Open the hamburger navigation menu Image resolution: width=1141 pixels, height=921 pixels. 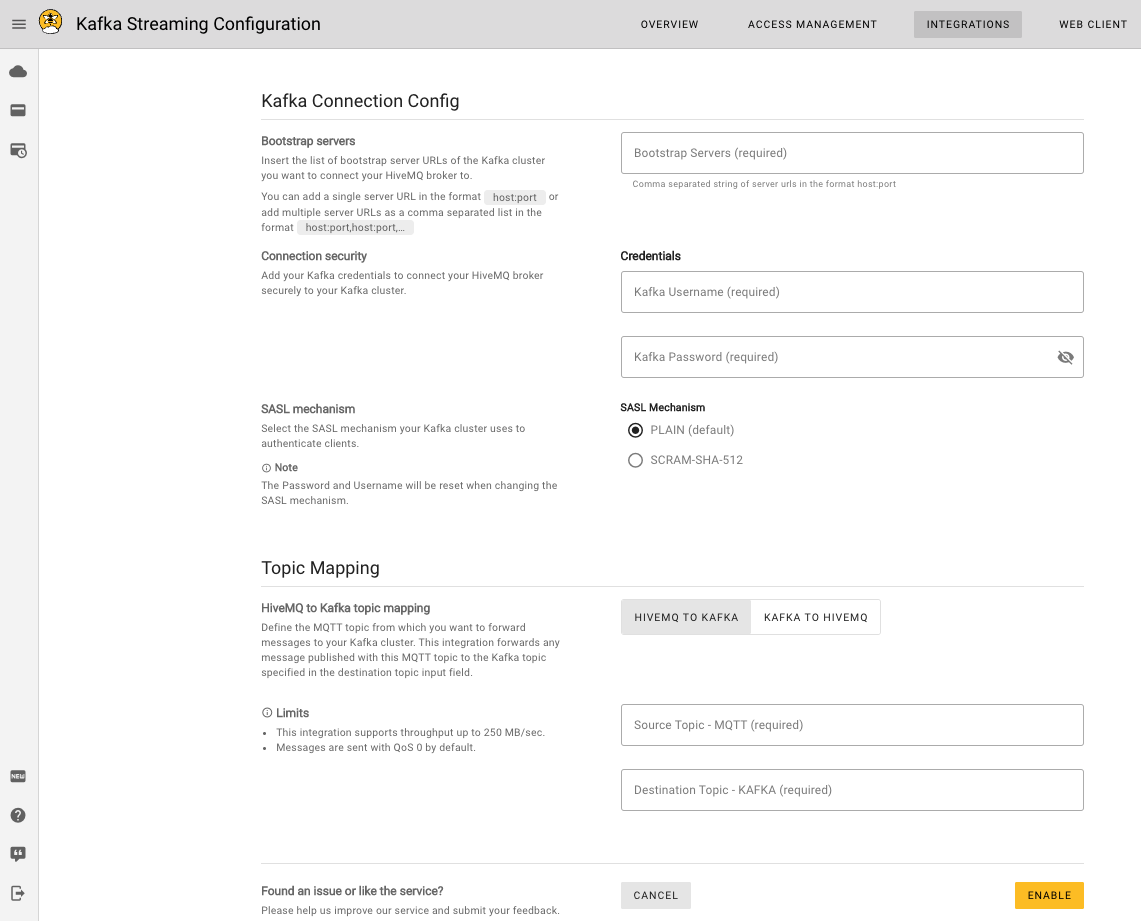pos(19,24)
